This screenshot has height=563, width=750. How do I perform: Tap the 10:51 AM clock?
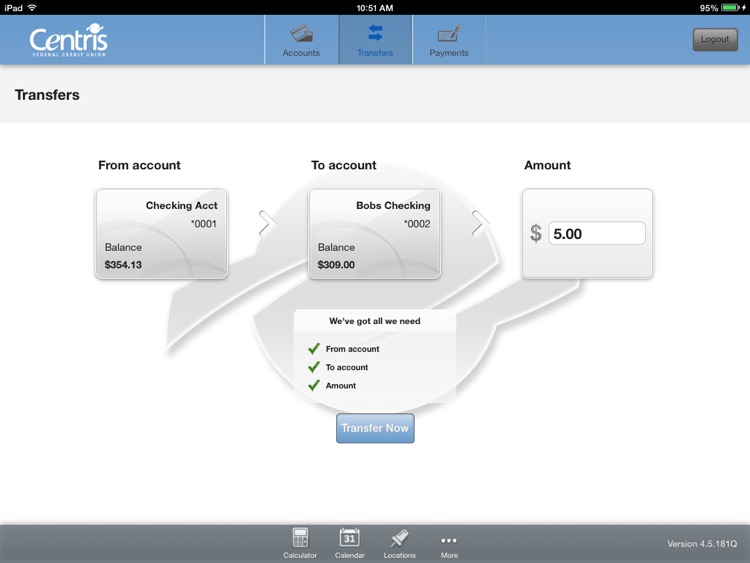375,8
